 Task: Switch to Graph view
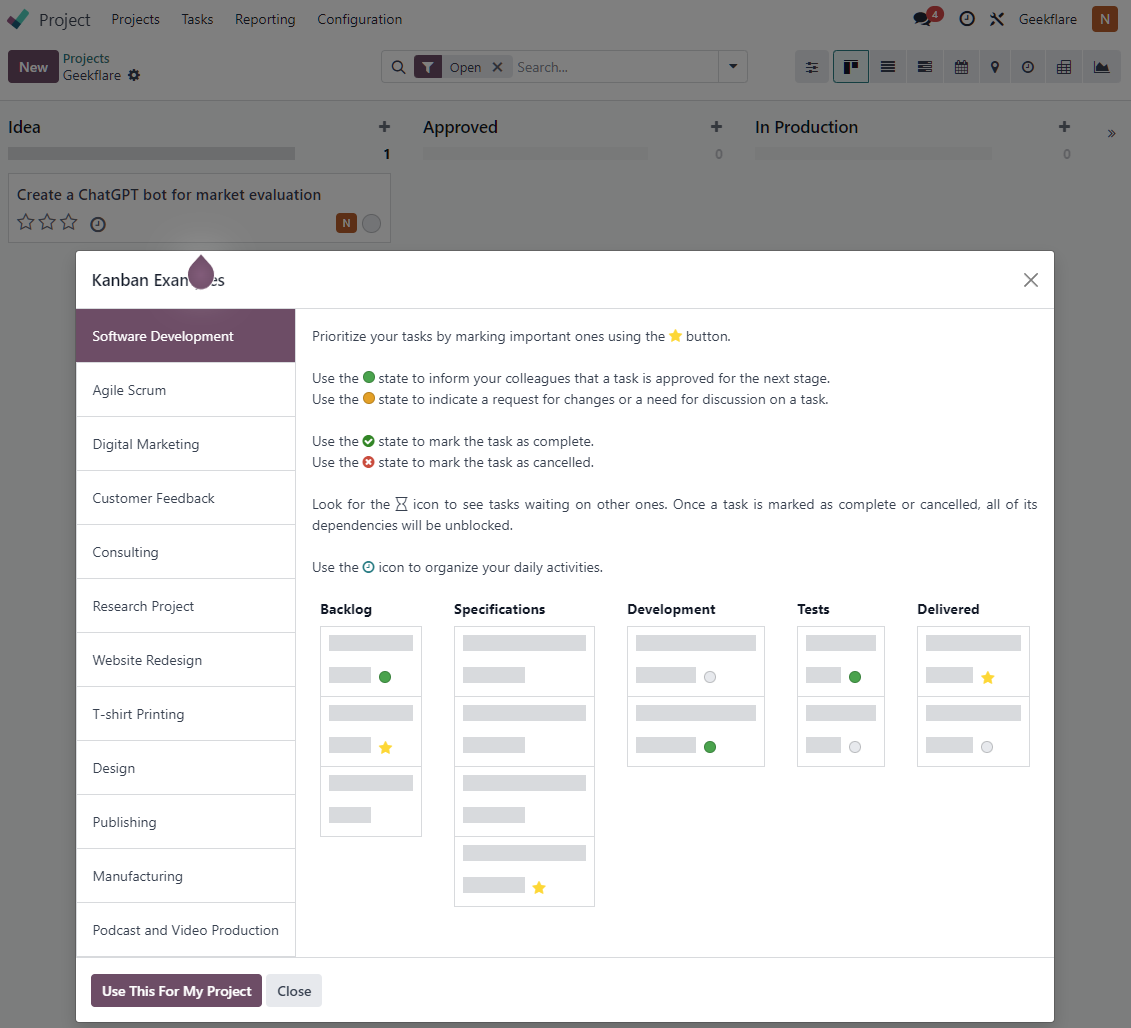tap(1101, 67)
